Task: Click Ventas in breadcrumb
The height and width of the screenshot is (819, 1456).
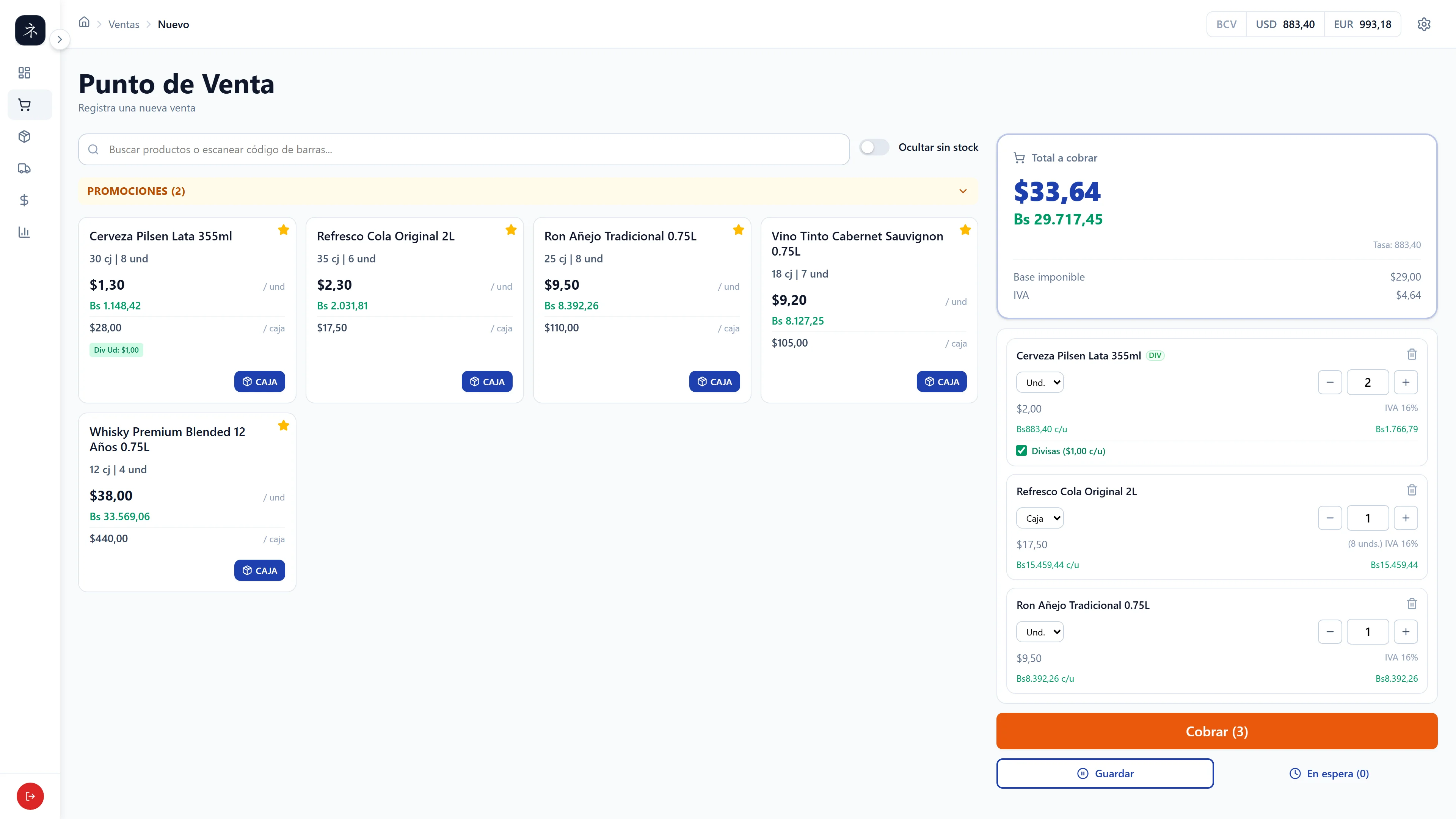Action: click(124, 24)
